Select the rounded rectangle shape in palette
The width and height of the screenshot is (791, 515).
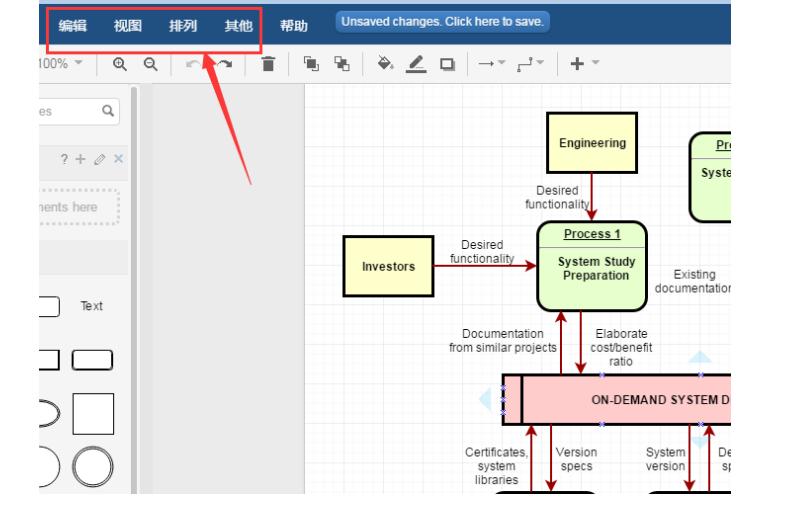pyautogui.click(x=92, y=360)
